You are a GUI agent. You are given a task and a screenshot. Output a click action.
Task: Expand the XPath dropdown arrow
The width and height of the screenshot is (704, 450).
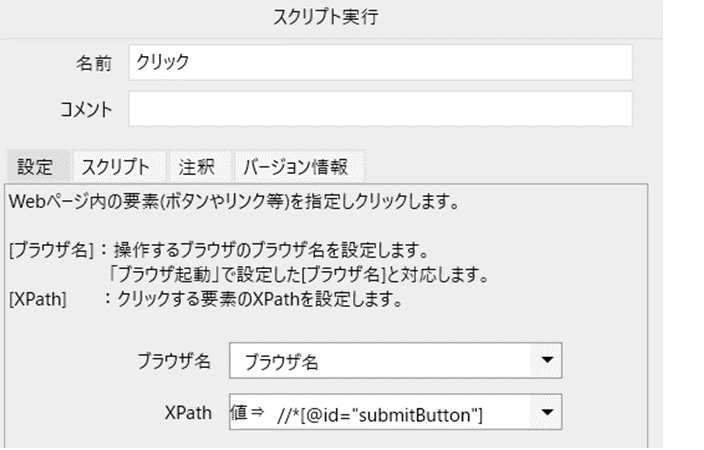point(546,412)
